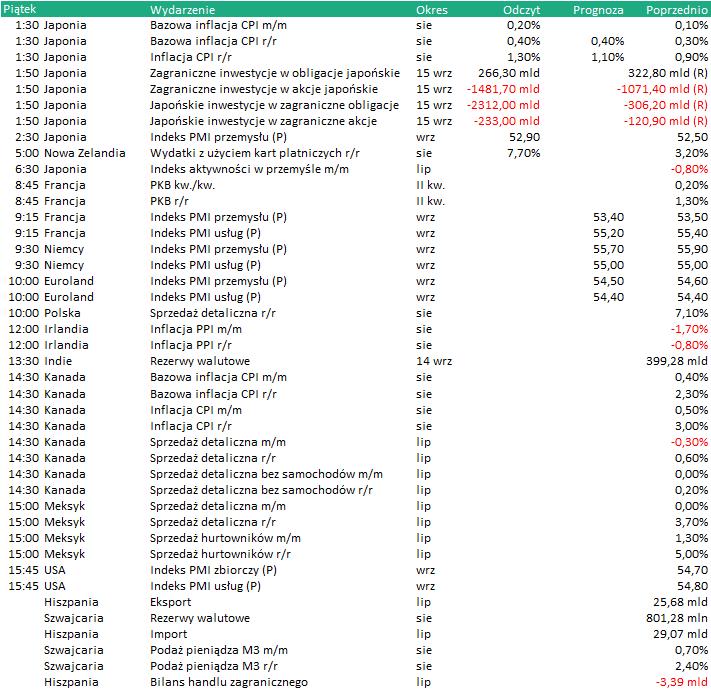Screen dimensions: 711x690
Task: Select Poprzednio value "399,28 mld"
Action: (x=677, y=361)
